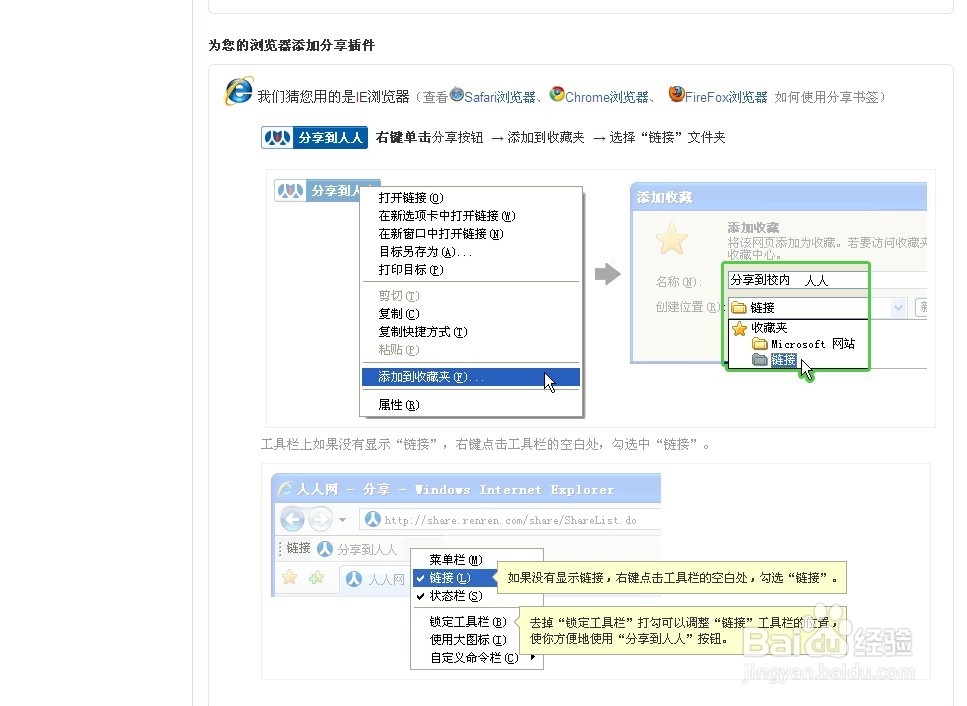967x706 pixels.
Task: Click the address bar share.renren.com URL
Action: (509, 520)
